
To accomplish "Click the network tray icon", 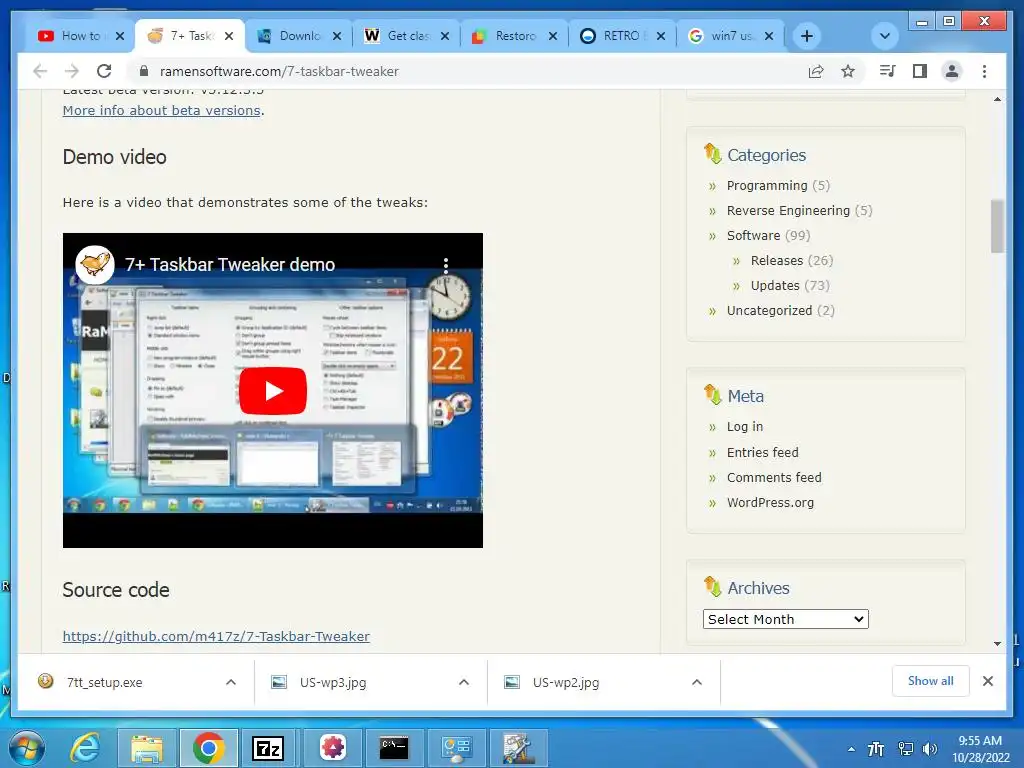I will (x=905, y=749).
